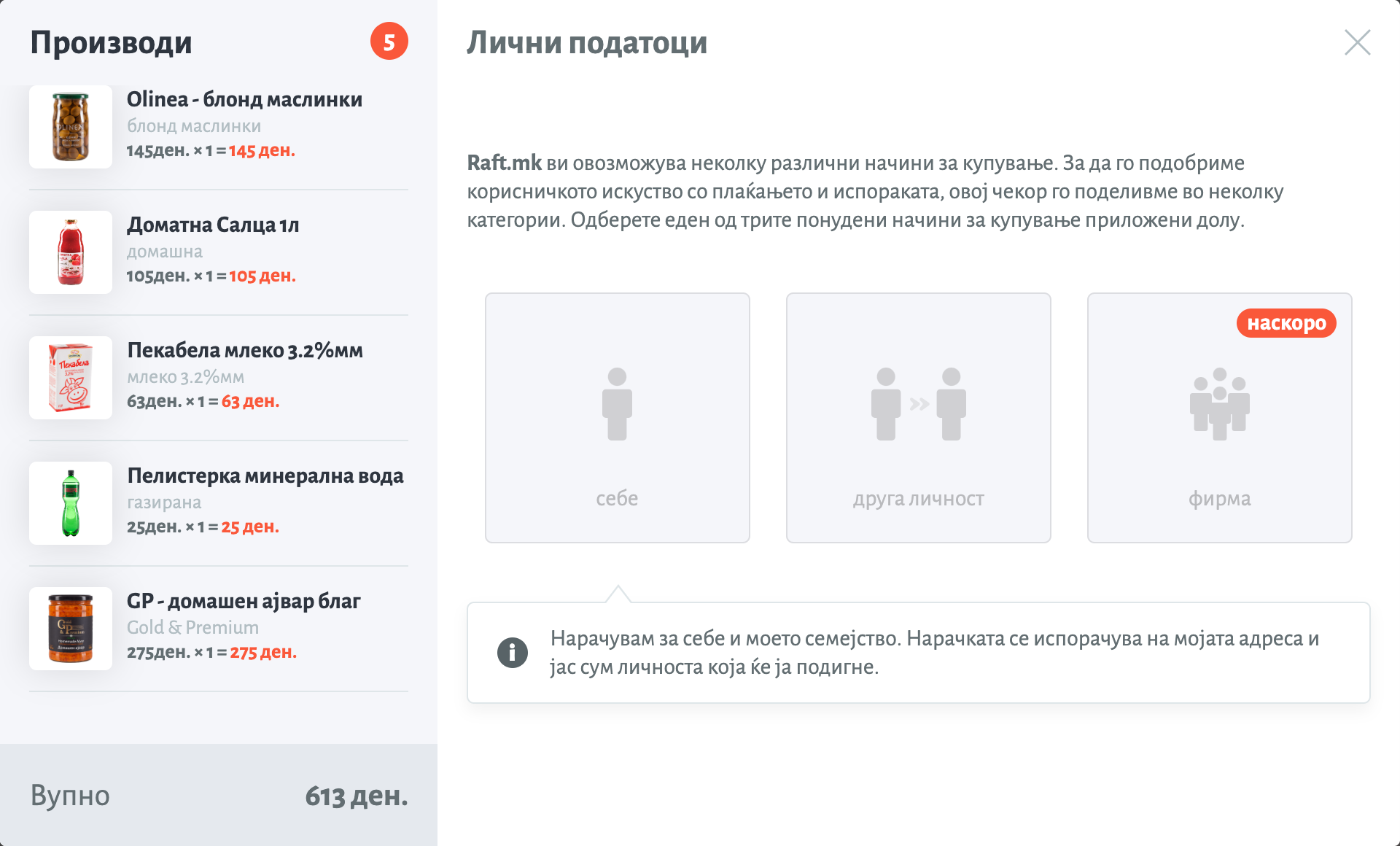
Task: Click the 63 ден. price total
Action: point(250,402)
